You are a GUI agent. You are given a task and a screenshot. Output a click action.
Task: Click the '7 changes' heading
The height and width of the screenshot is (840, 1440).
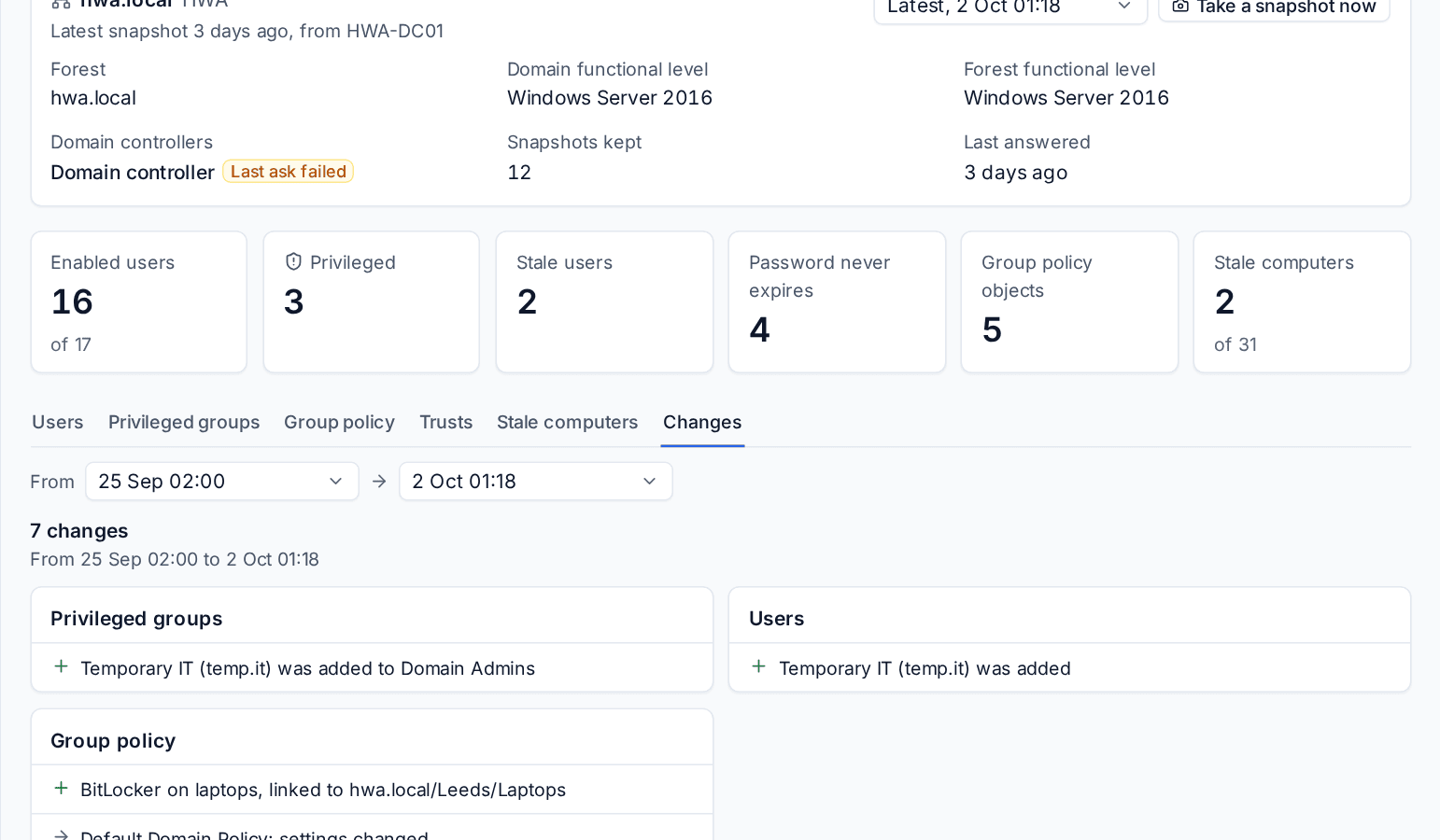point(79,531)
